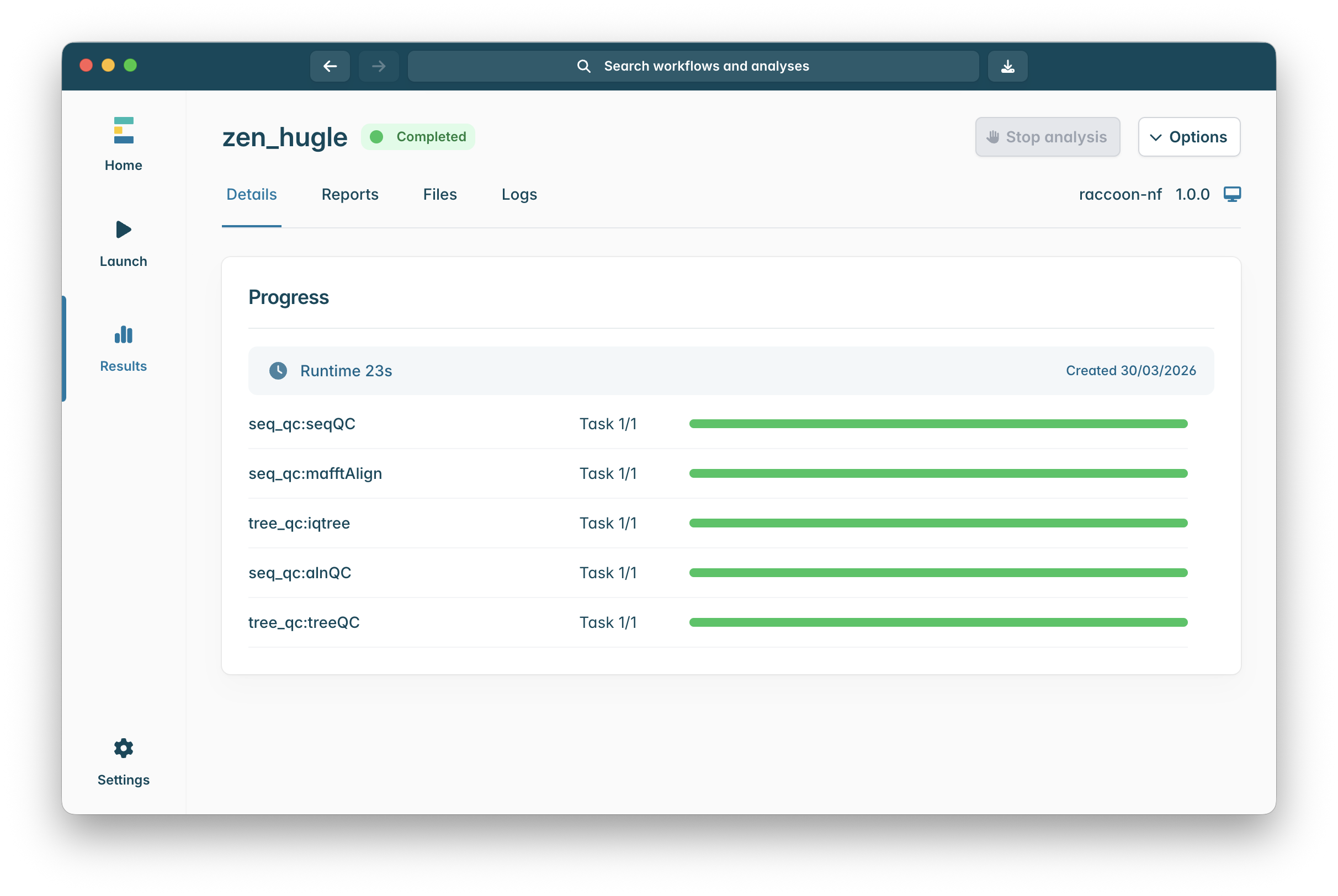Click the monitor icon next to 1.0.0
This screenshot has width=1338, height=896.
(x=1231, y=194)
